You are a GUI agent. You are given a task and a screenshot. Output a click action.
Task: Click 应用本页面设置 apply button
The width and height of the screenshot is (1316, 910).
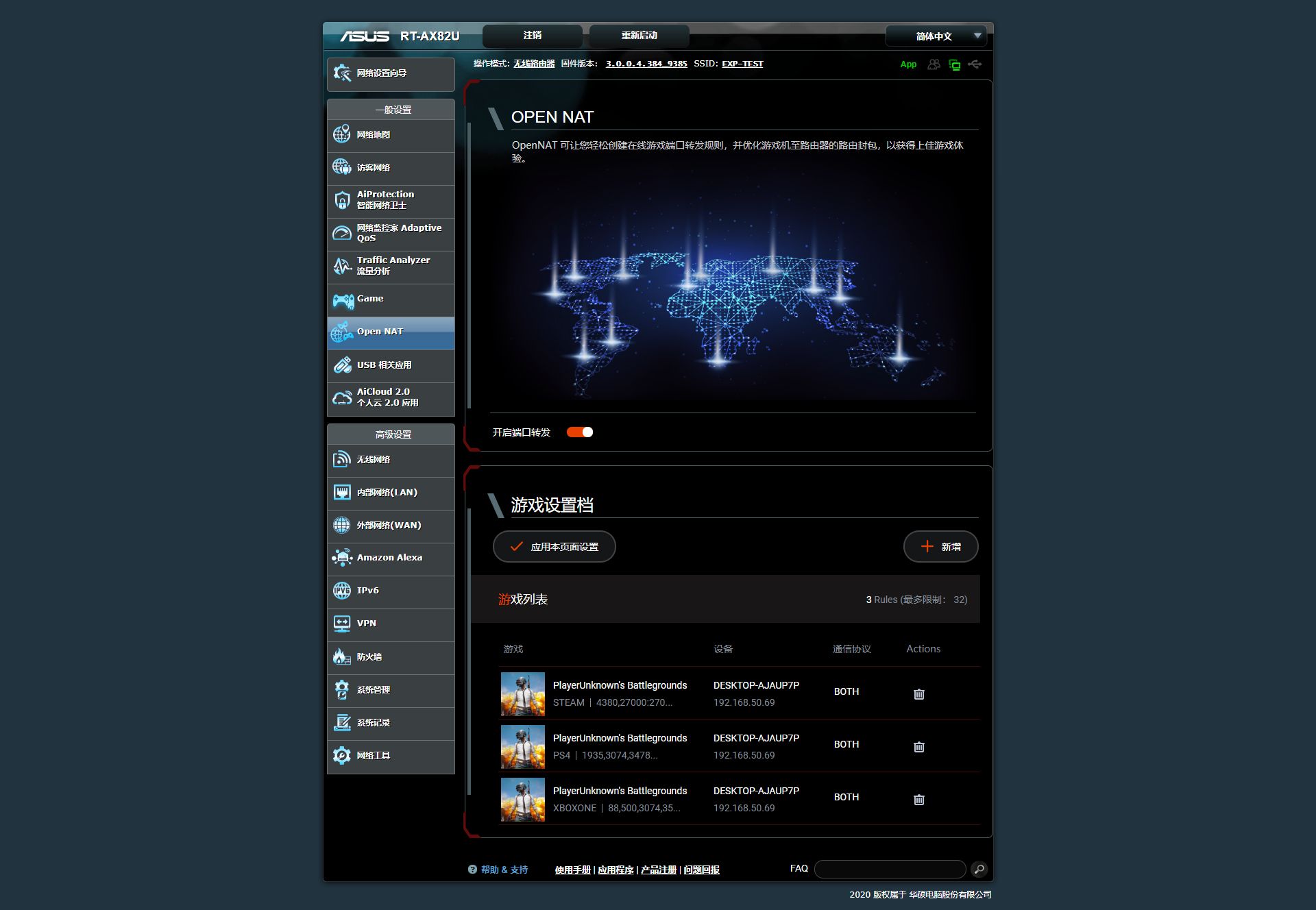[x=555, y=547]
